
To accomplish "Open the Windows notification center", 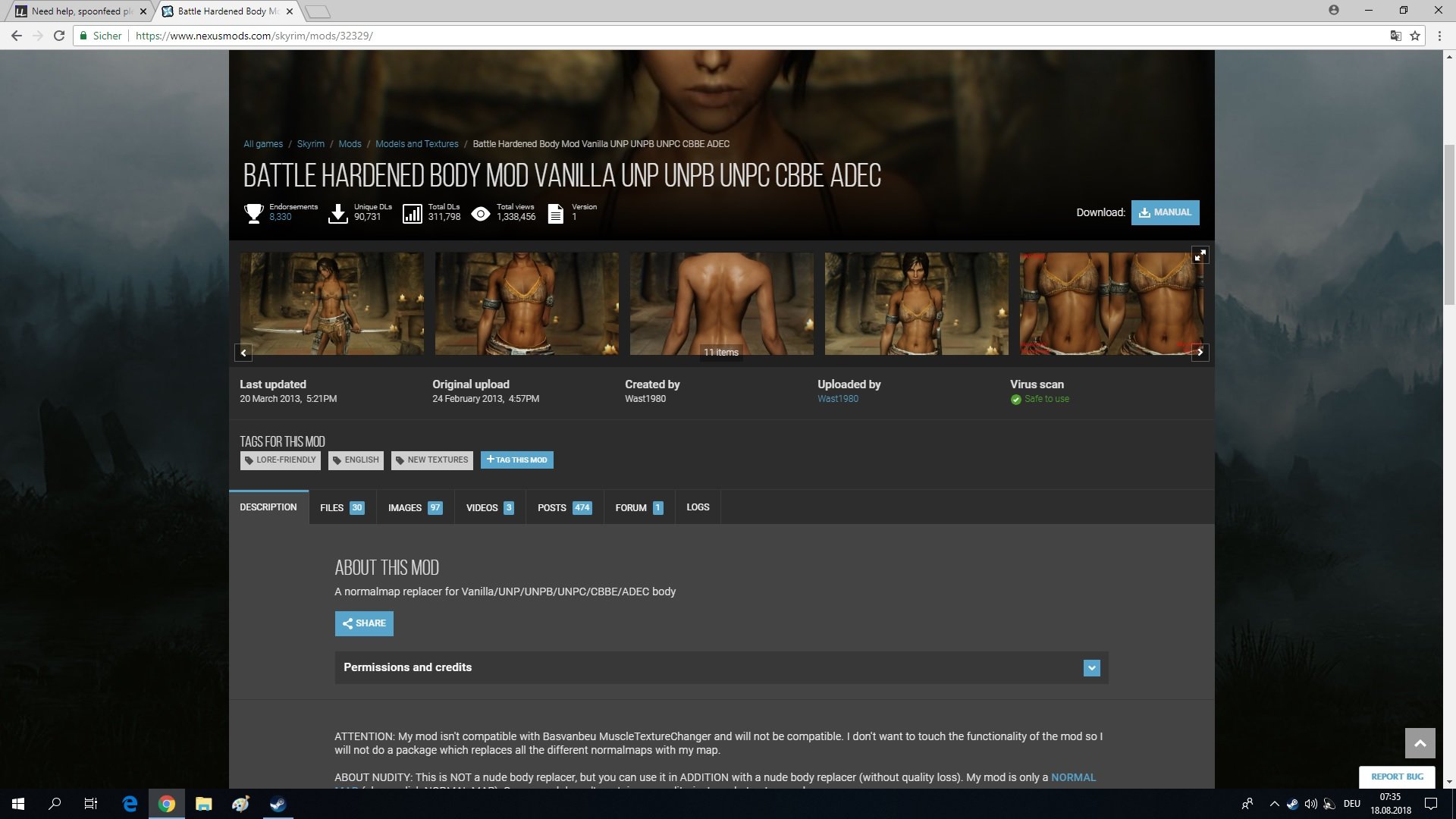I will click(1431, 804).
